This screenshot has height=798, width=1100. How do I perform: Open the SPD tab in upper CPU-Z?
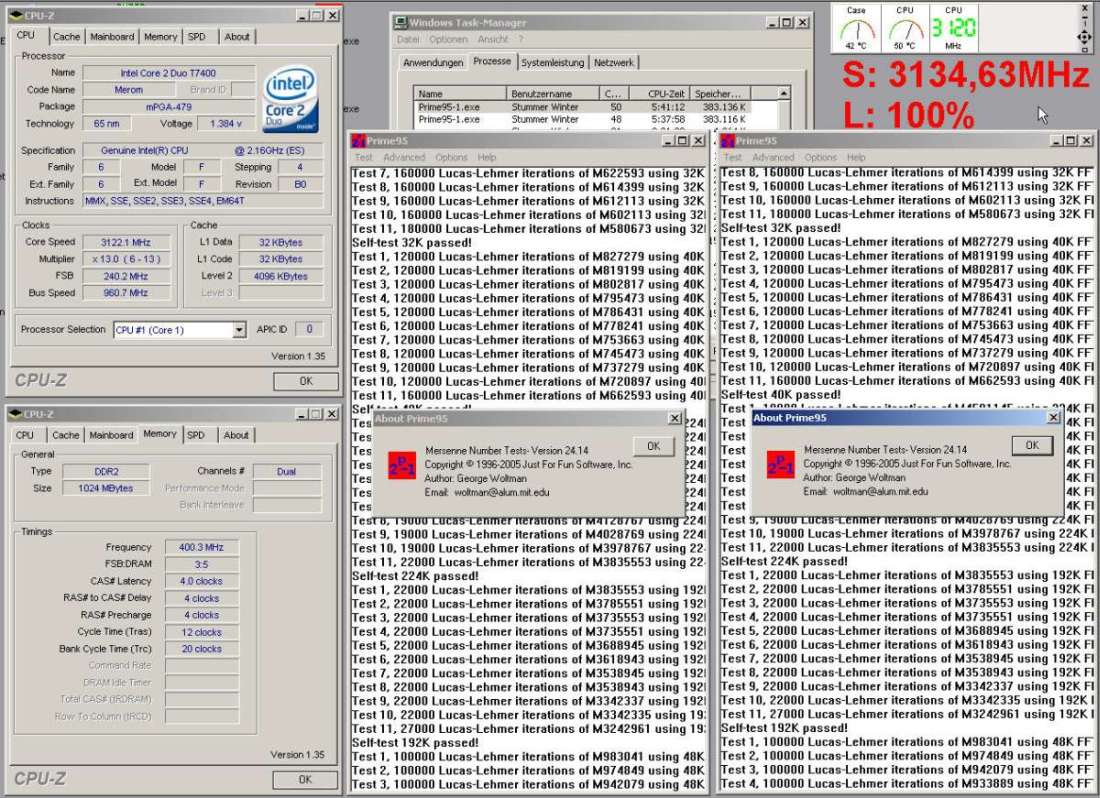[196, 36]
